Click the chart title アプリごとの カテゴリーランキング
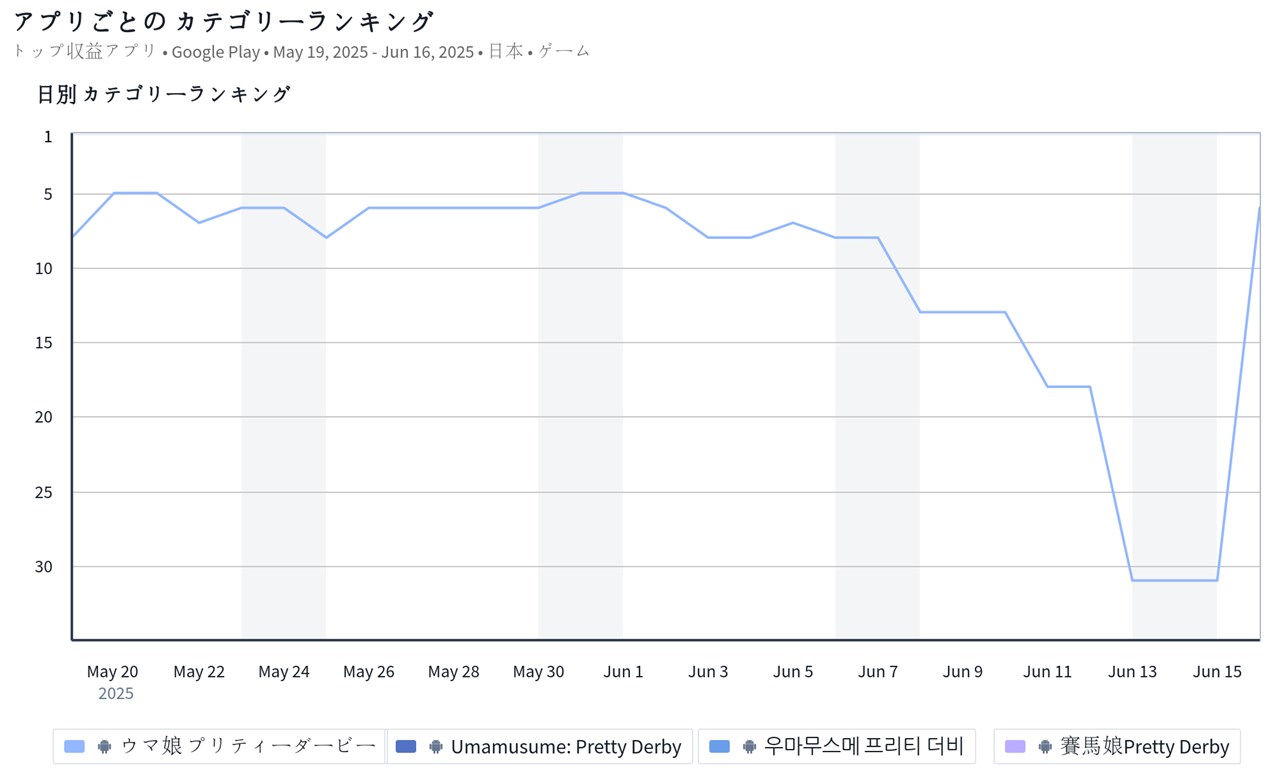 click(x=223, y=21)
